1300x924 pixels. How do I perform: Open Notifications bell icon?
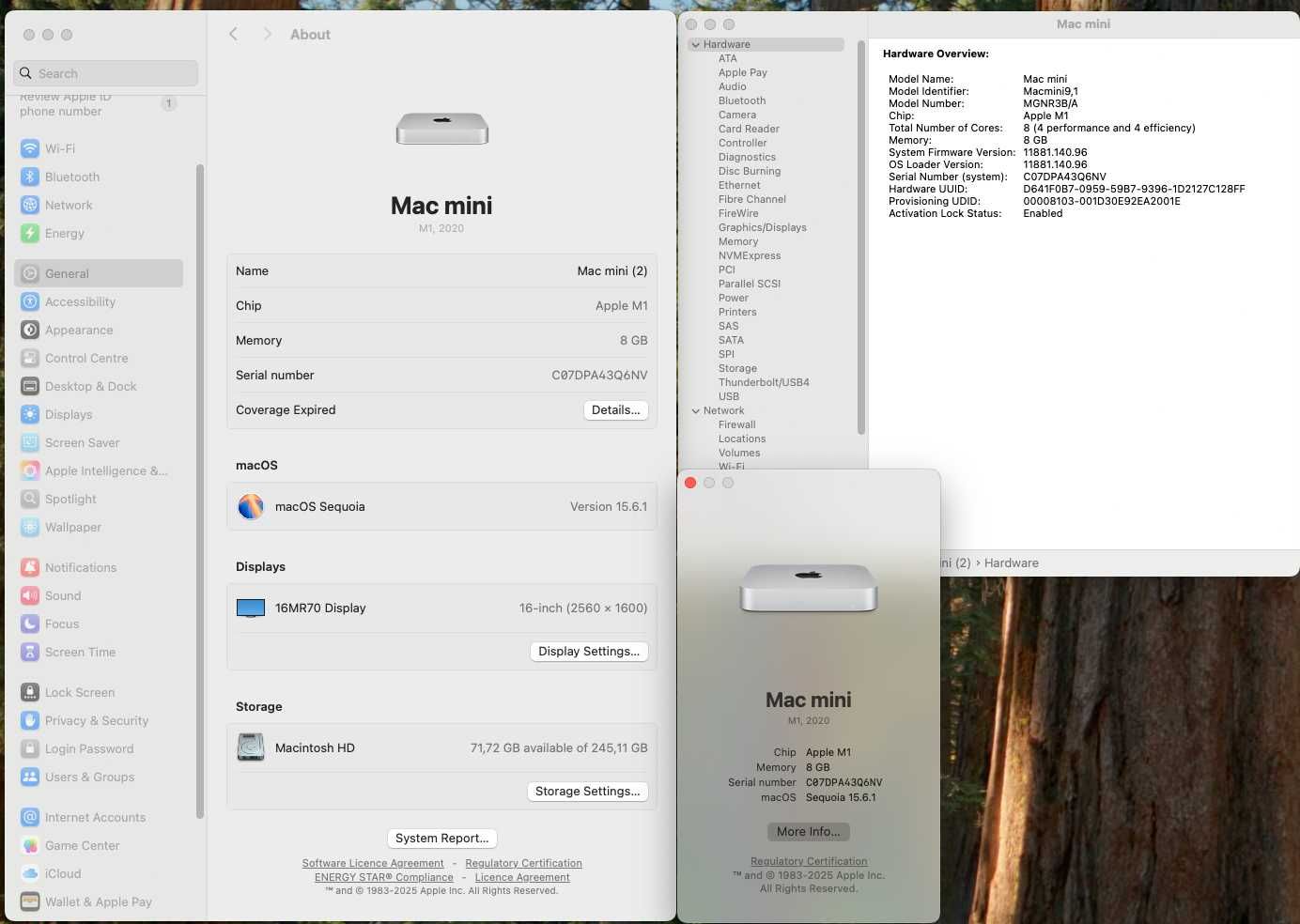click(30, 567)
